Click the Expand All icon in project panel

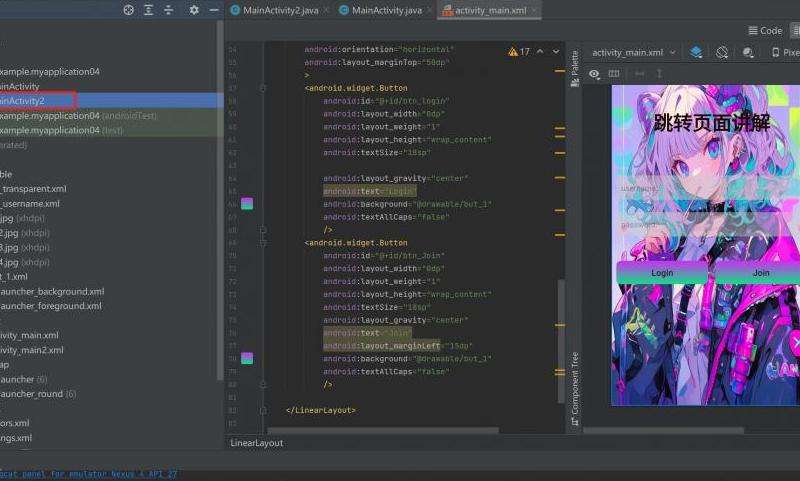(149, 10)
